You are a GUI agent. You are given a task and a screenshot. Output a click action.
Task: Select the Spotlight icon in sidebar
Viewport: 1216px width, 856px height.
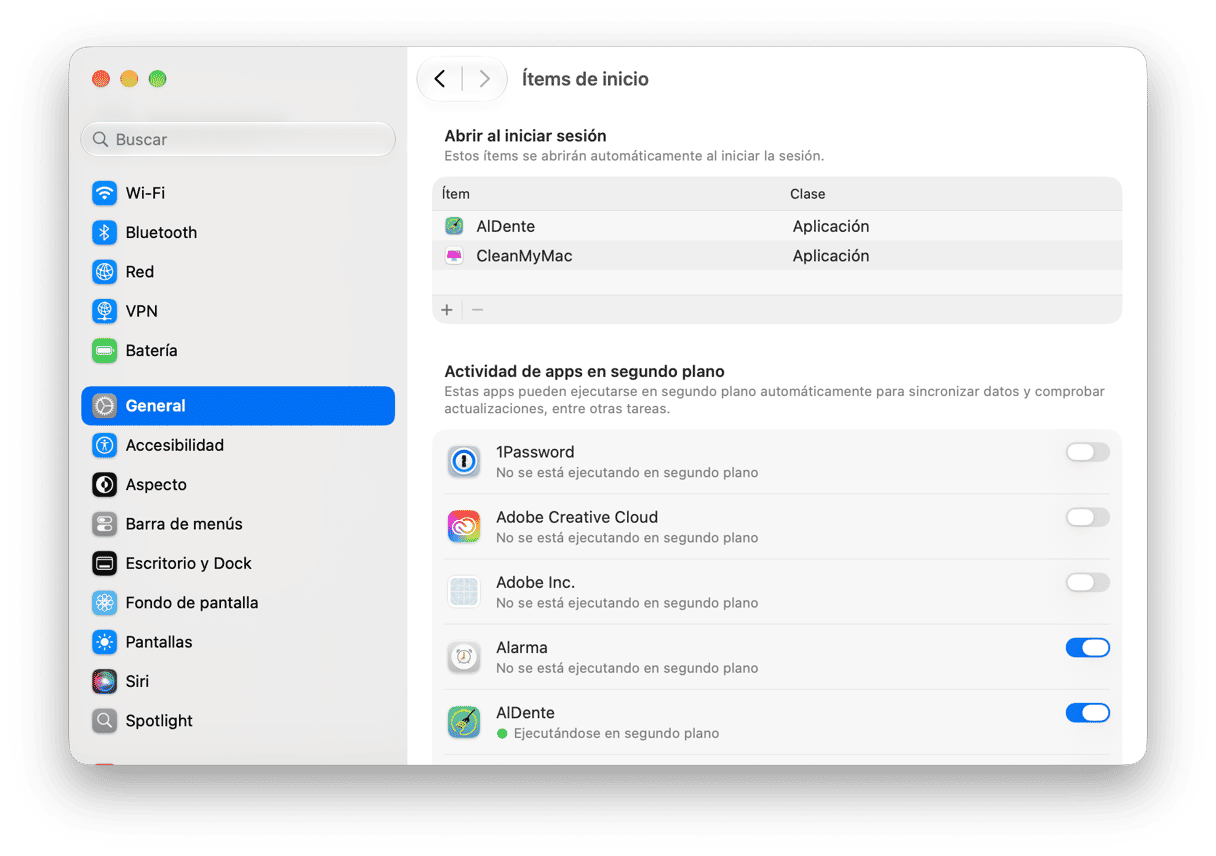click(105, 721)
